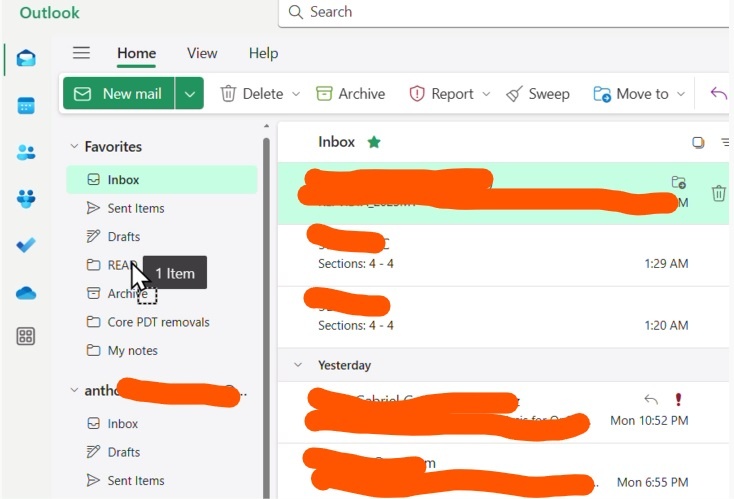Open the message list filter icon
Viewport: 734px width, 499px height.
[725, 142]
